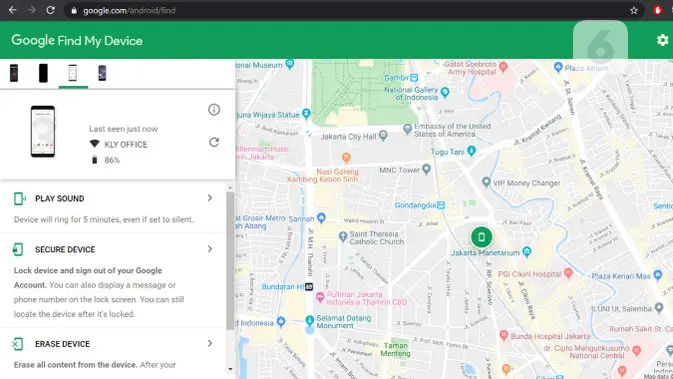The height and width of the screenshot is (379, 673).
Task: Click the scrollbar up arrow
Action: [230, 188]
